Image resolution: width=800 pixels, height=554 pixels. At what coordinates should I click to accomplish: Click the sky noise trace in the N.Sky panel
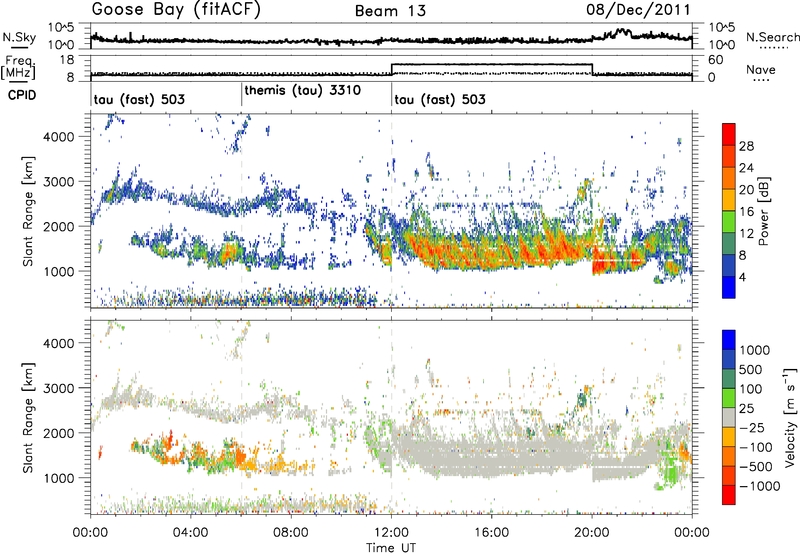[391, 39]
